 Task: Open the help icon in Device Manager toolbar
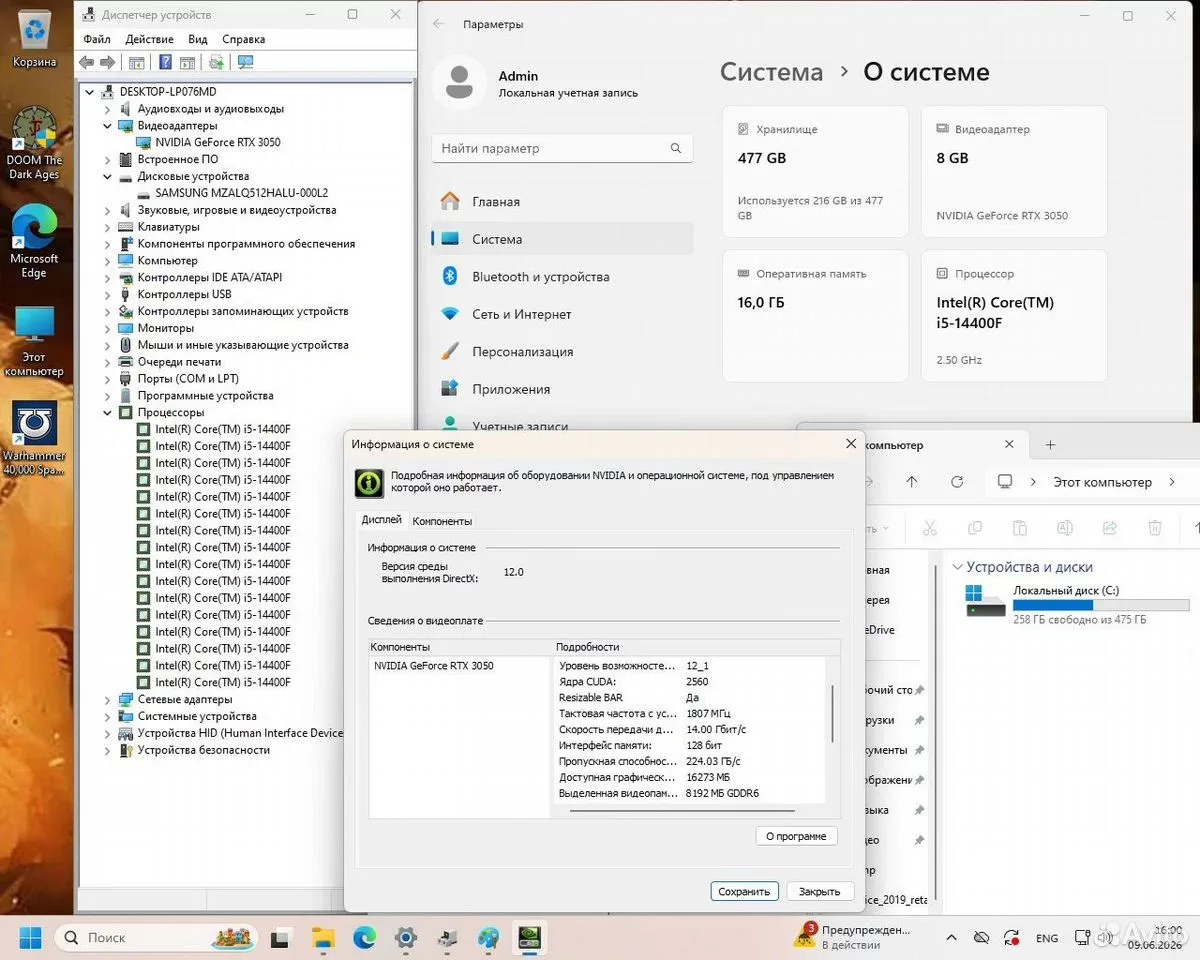click(164, 62)
